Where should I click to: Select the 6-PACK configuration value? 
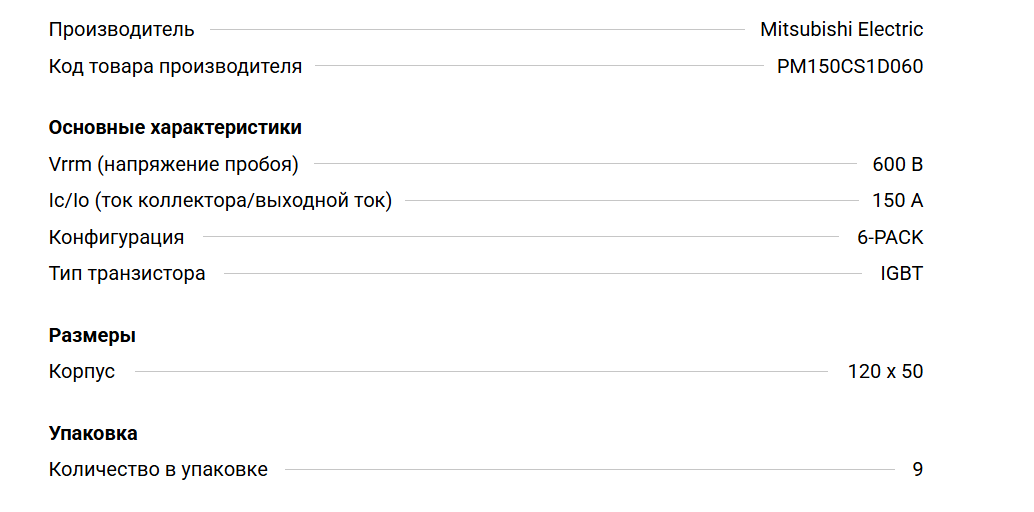pyautogui.click(x=890, y=238)
